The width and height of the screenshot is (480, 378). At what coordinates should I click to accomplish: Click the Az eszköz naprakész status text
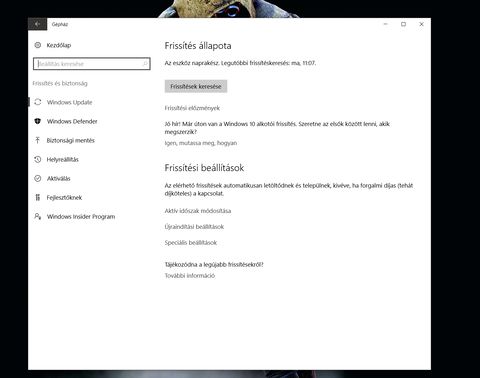pos(240,63)
